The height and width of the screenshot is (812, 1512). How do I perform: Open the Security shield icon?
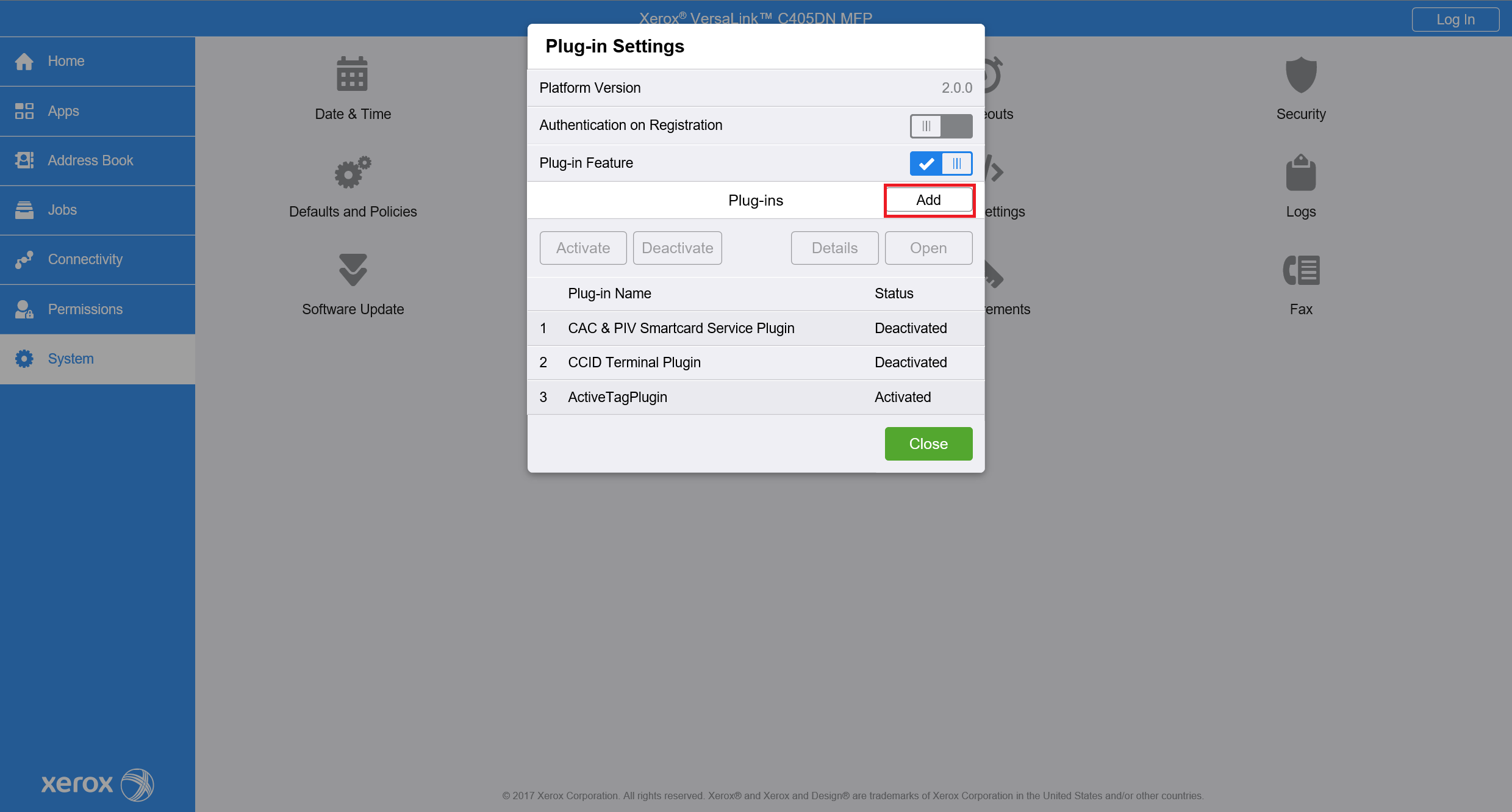1300,75
